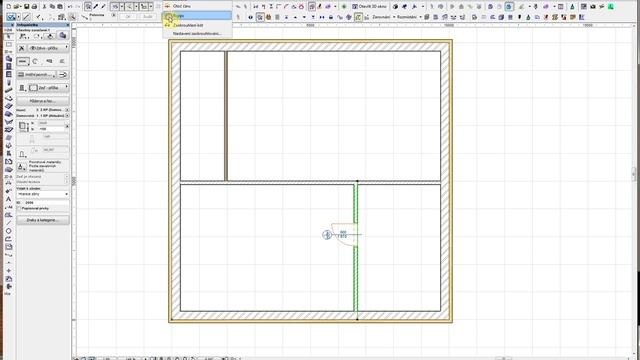Click the 'Značky a kategorie...' button
The image size is (640, 360).
43,220
